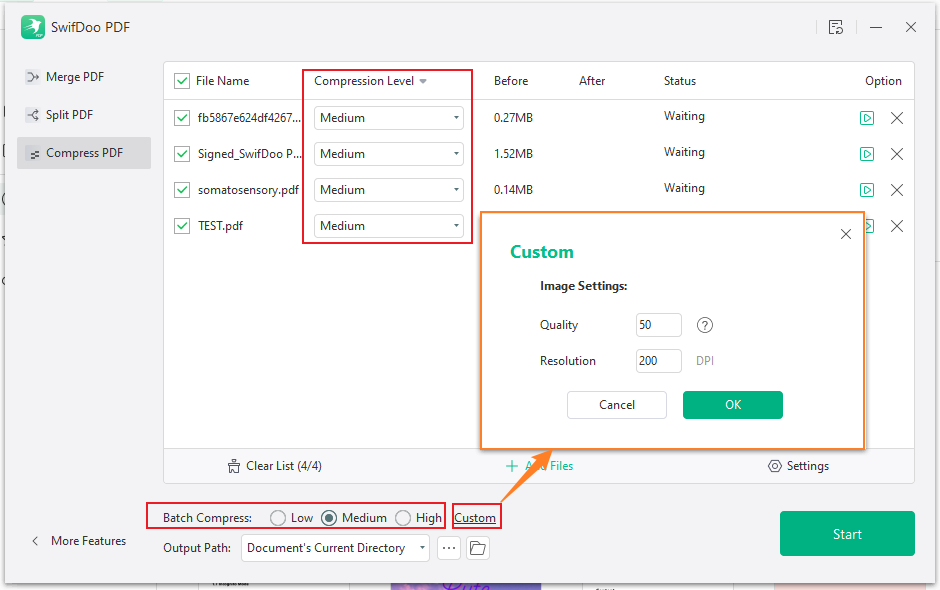The width and height of the screenshot is (940, 590).
Task: Select the Split PDF tool icon
Action: coord(31,114)
